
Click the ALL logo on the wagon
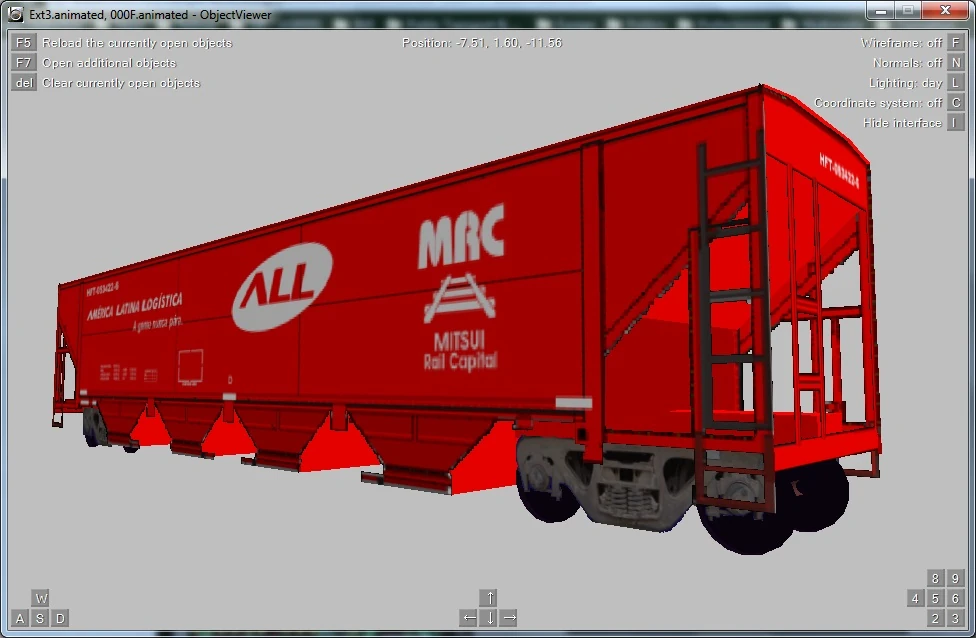tap(282, 287)
